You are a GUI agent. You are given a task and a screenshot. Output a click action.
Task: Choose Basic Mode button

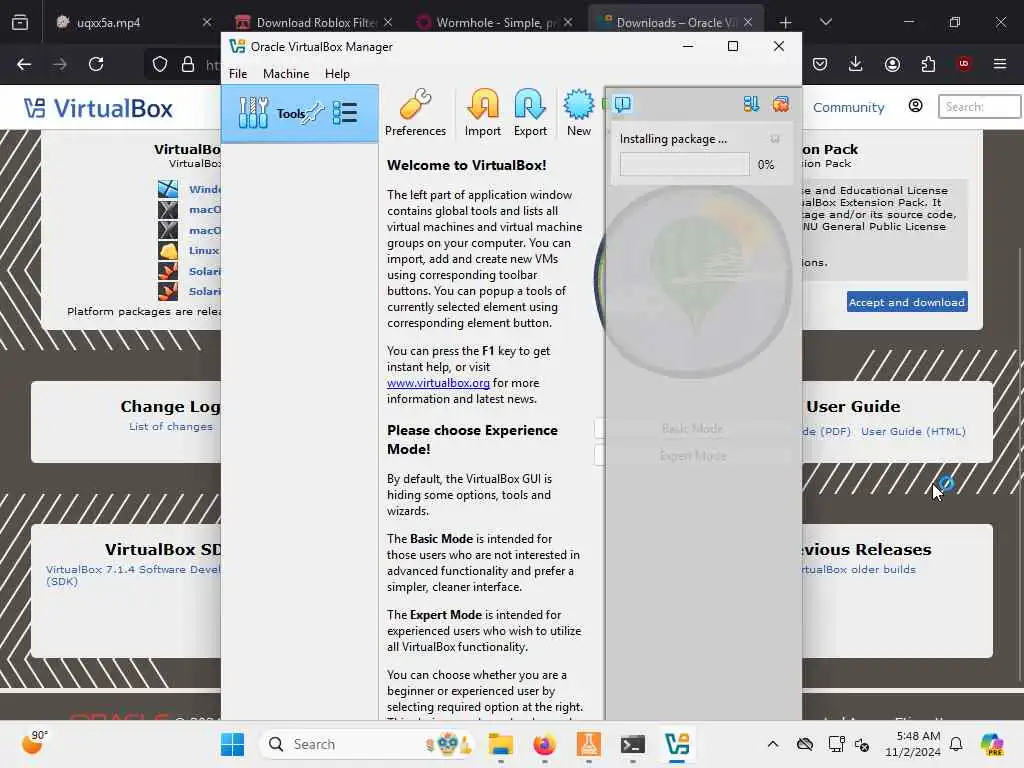coord(692,428)
